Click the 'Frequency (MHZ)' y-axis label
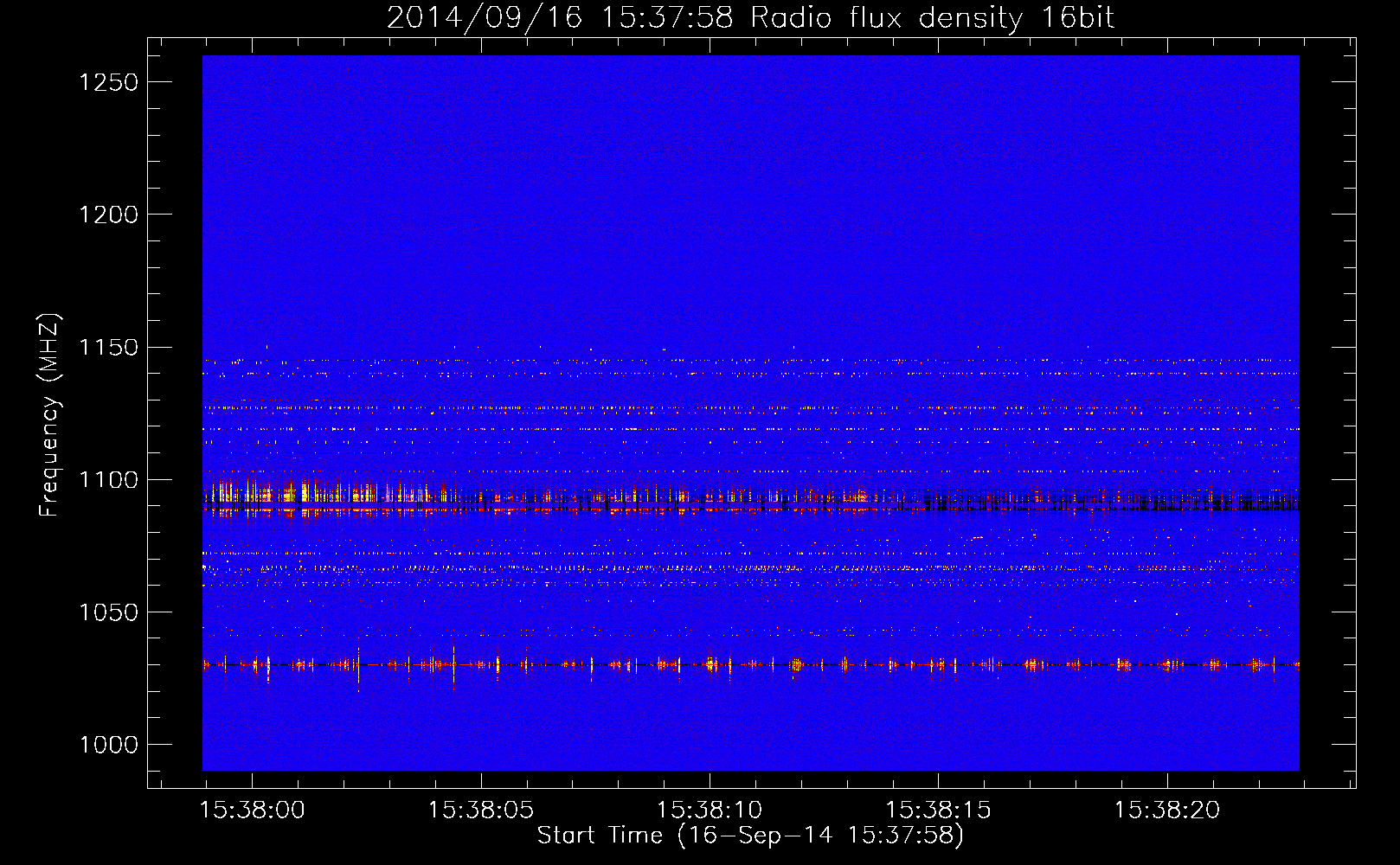 coord(50,414)
